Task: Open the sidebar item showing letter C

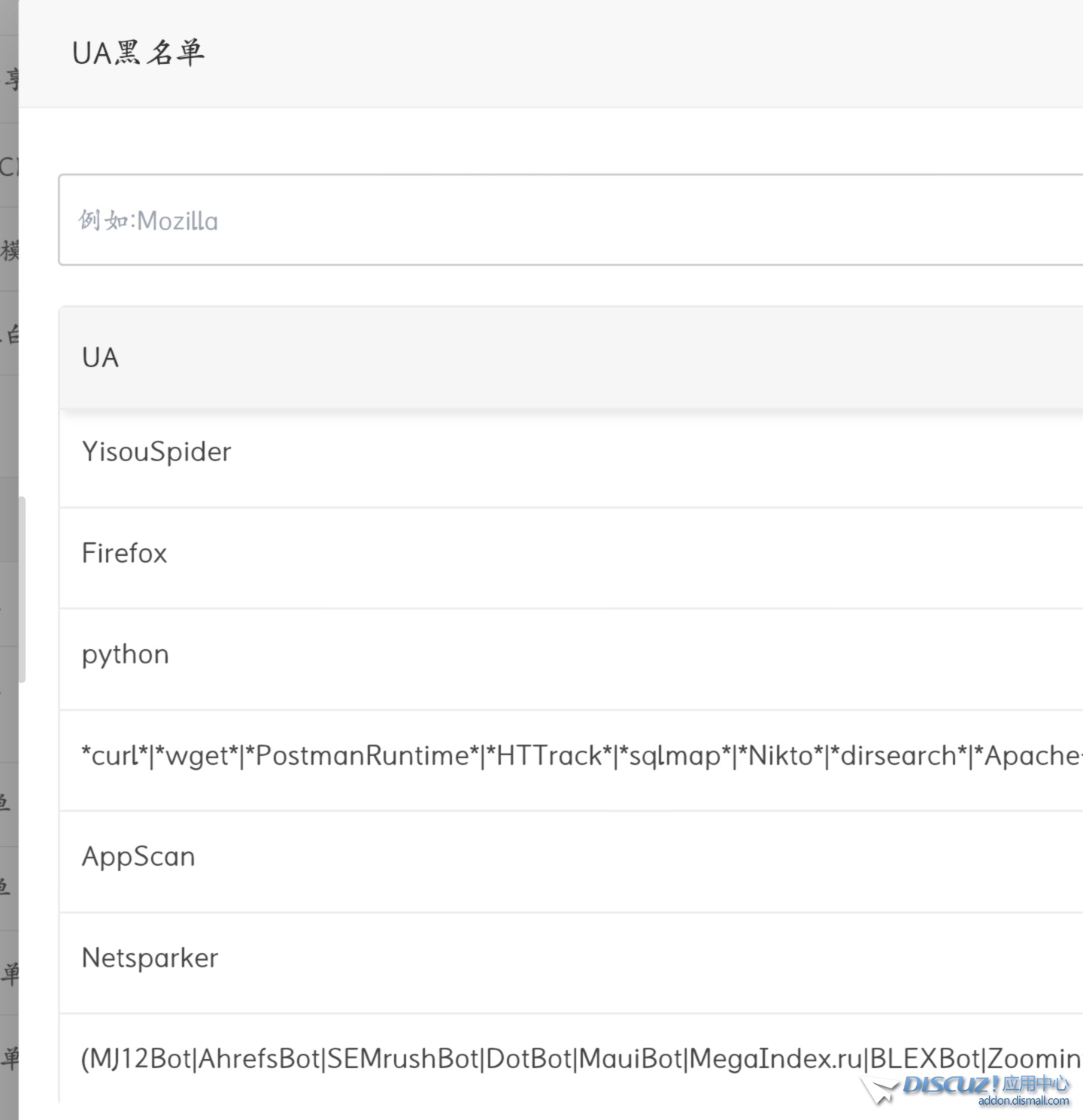Action: [x=9, y=166]
